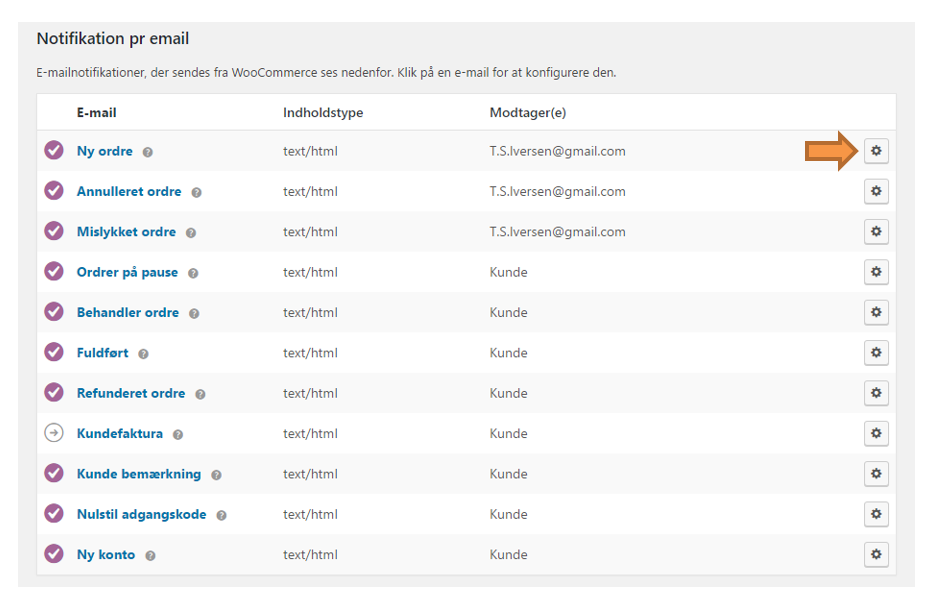Click help icon next to Ny konto
Screen dimensions: 934x604
(x=151, y=556)
